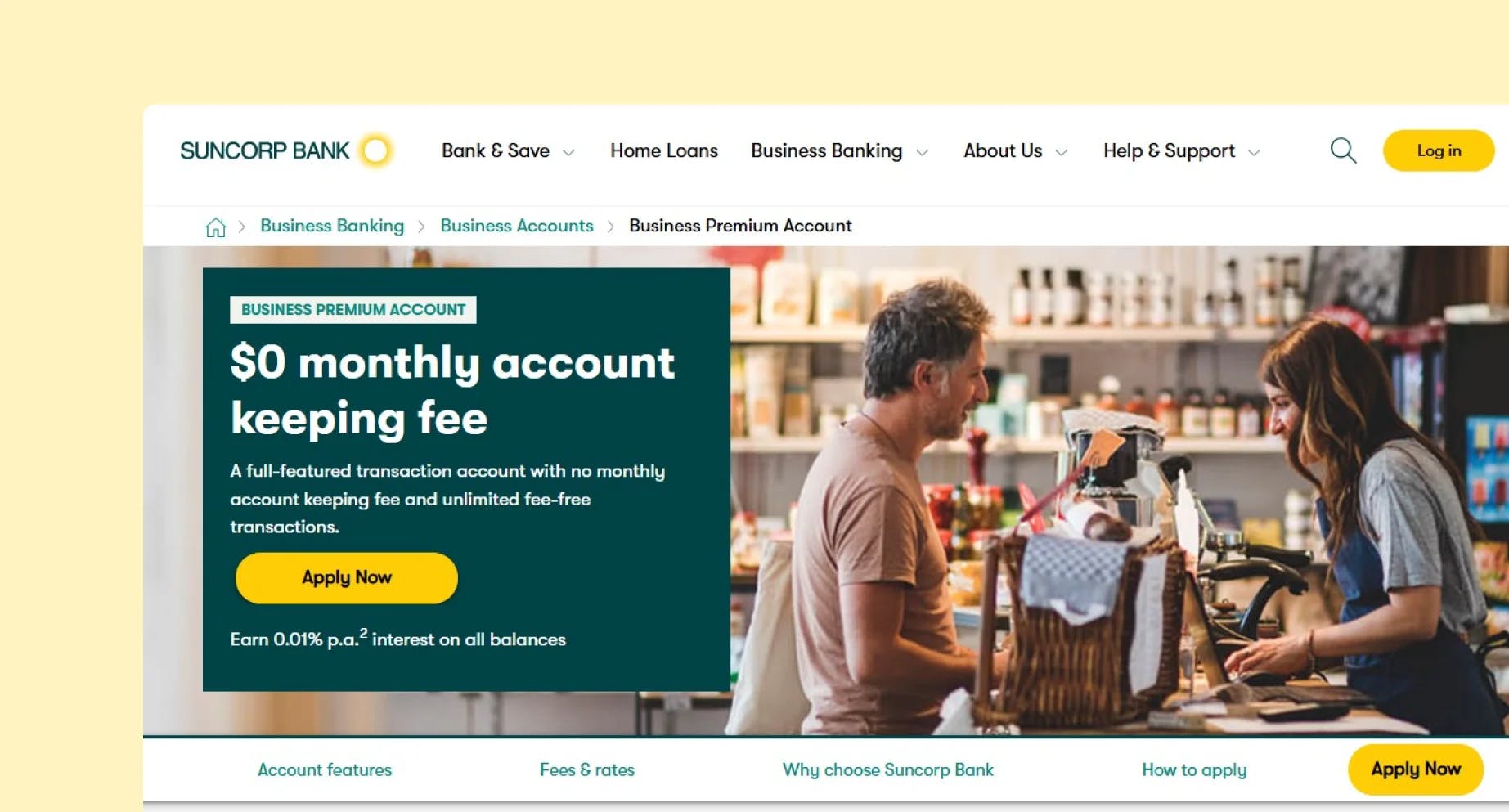
Task: Click the search magnifier icon
Action: [x=1343, y=150]
